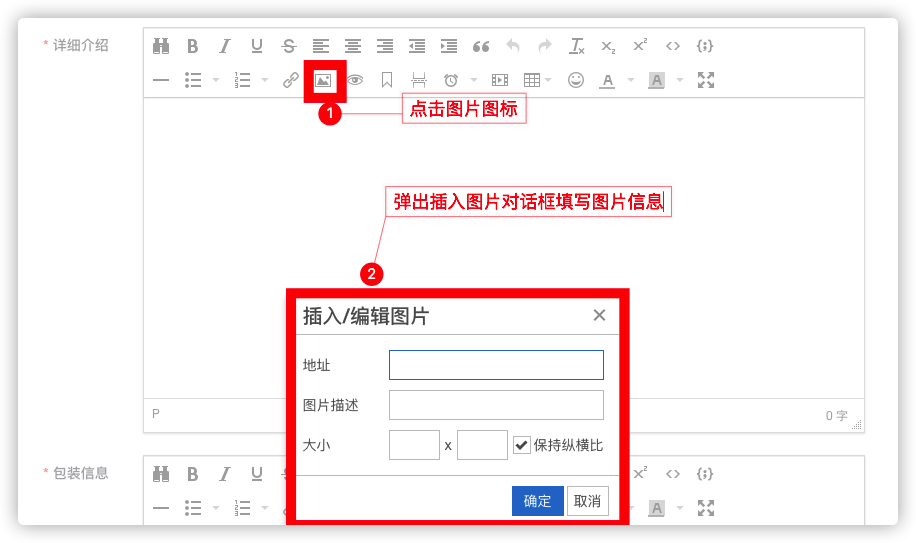This screenshot has height=543, width=916.
Task: Toggle fullscreen mode in 详细介绍 editor
Action: [x=706, y=80]
